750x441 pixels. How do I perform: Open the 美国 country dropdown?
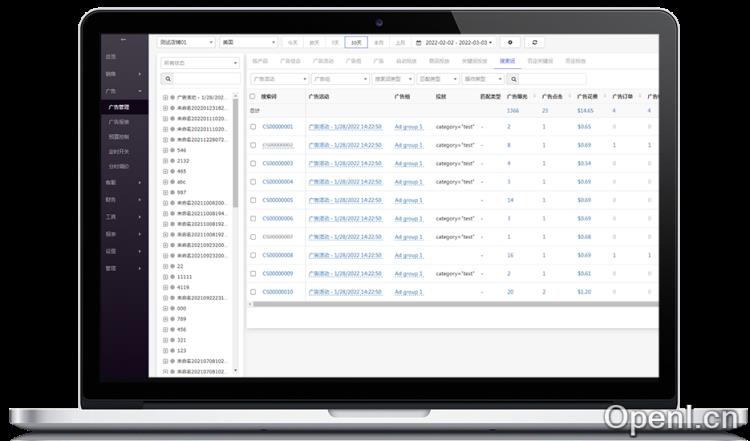point(248,43)
